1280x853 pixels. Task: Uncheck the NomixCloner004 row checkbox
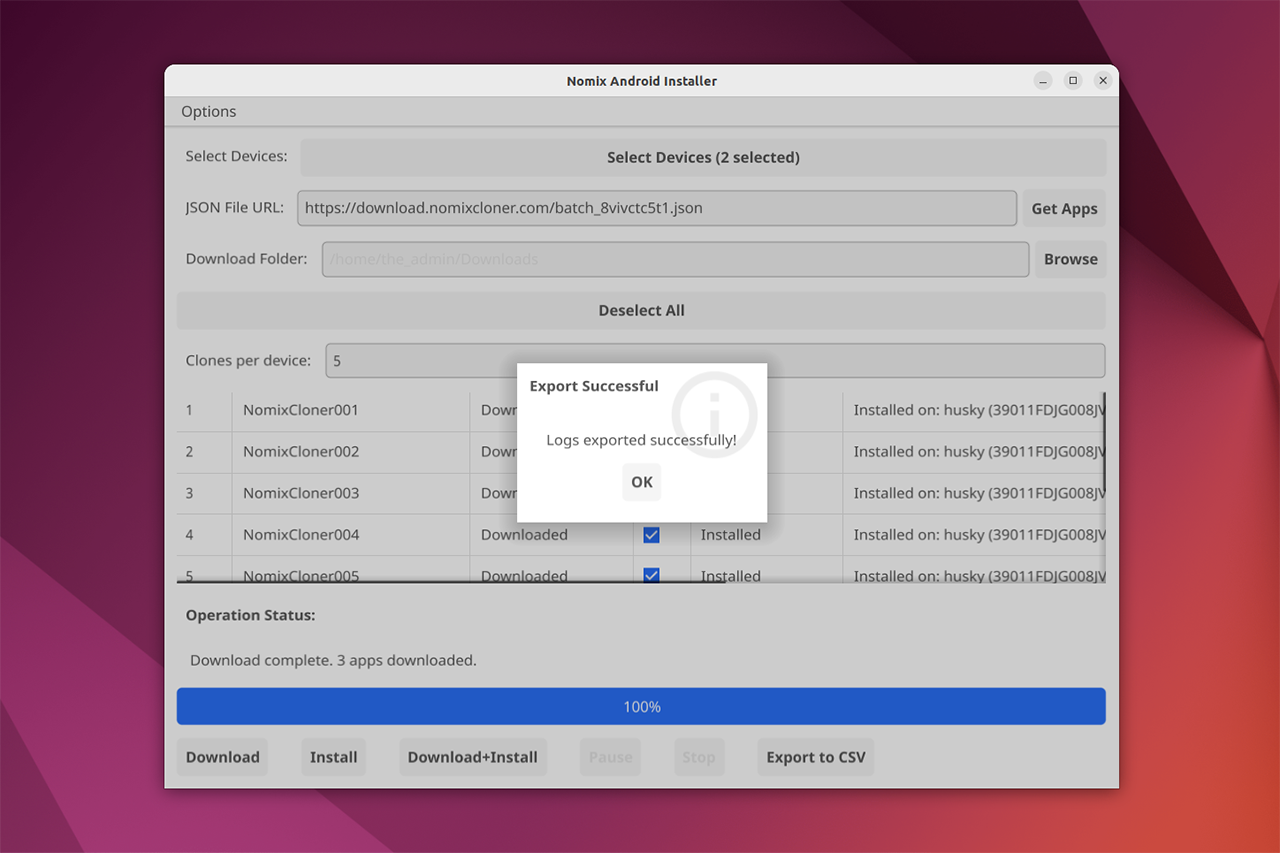click(x=651, y=535)
